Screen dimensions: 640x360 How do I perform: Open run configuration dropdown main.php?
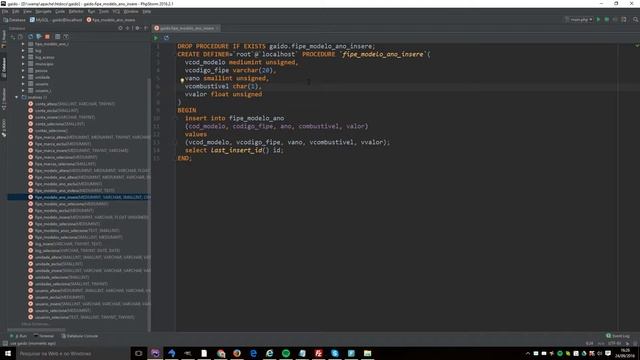(x=579, y=20)
